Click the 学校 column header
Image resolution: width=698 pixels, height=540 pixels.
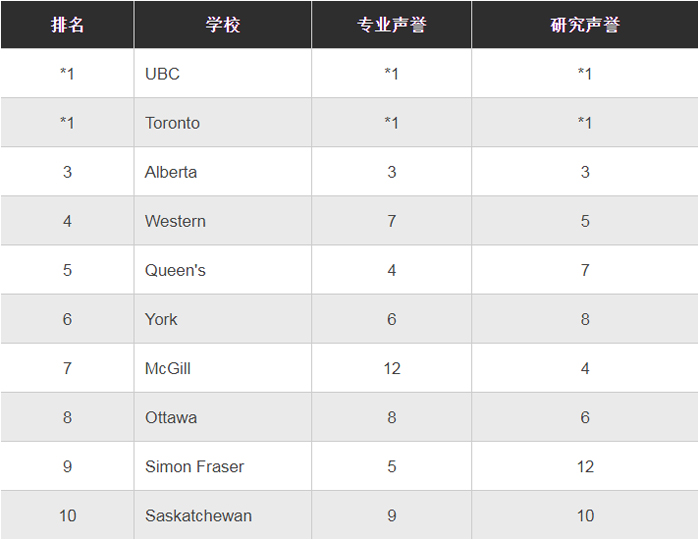pos(223,25)
